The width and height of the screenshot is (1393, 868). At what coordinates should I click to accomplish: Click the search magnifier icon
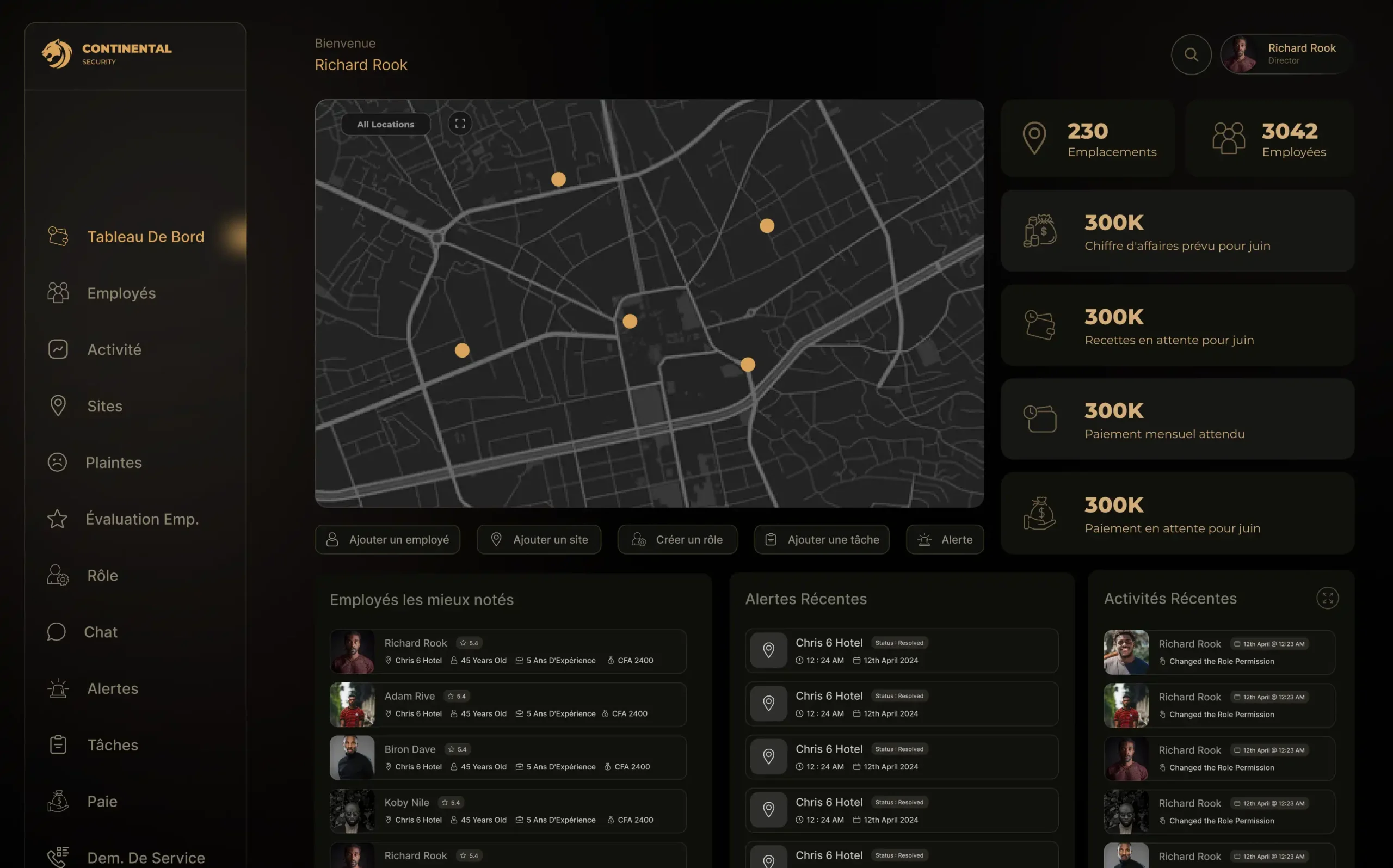click(x=1191, y=54)
